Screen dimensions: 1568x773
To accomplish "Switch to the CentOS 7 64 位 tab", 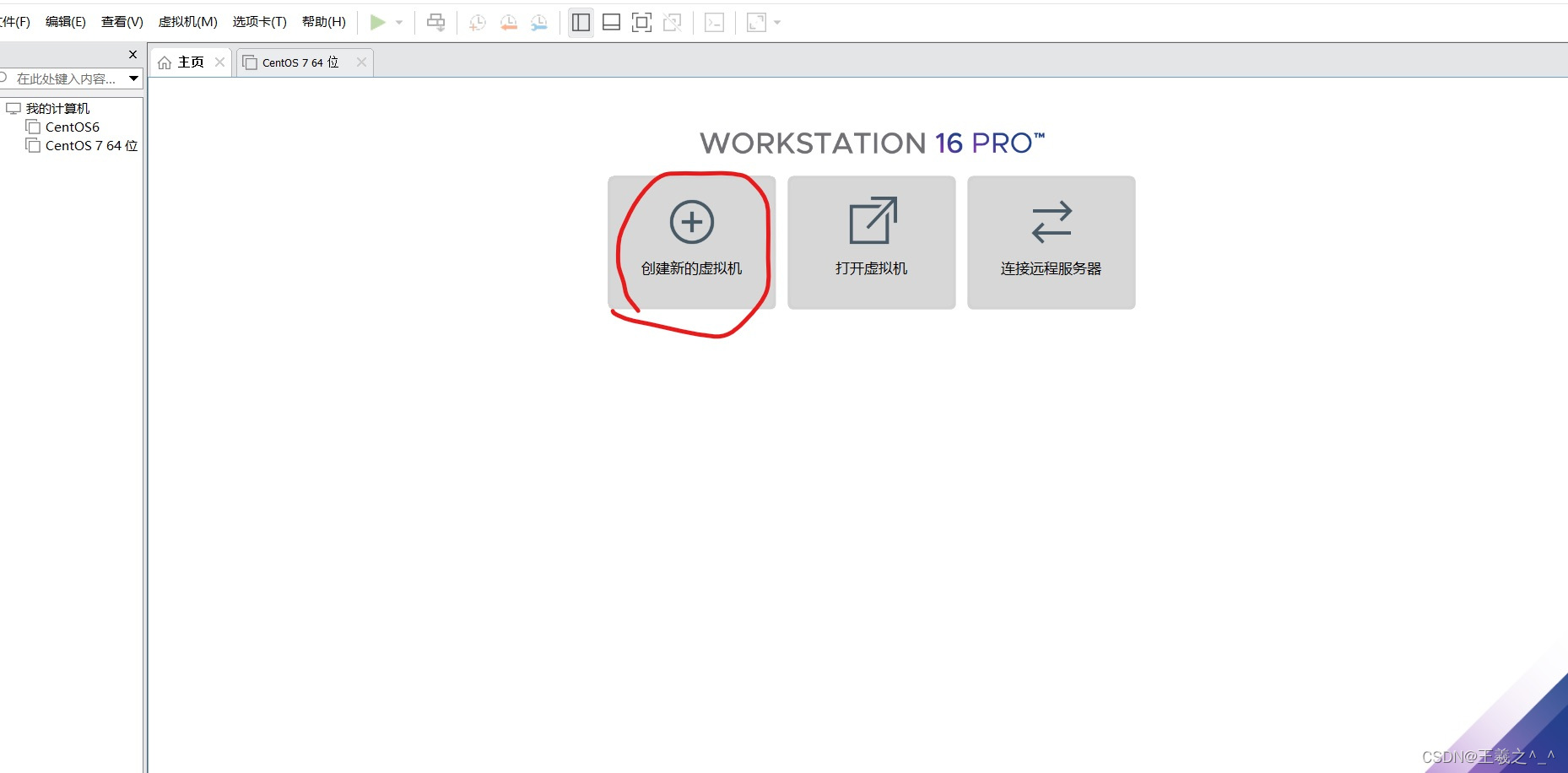I will pos(305,62).
